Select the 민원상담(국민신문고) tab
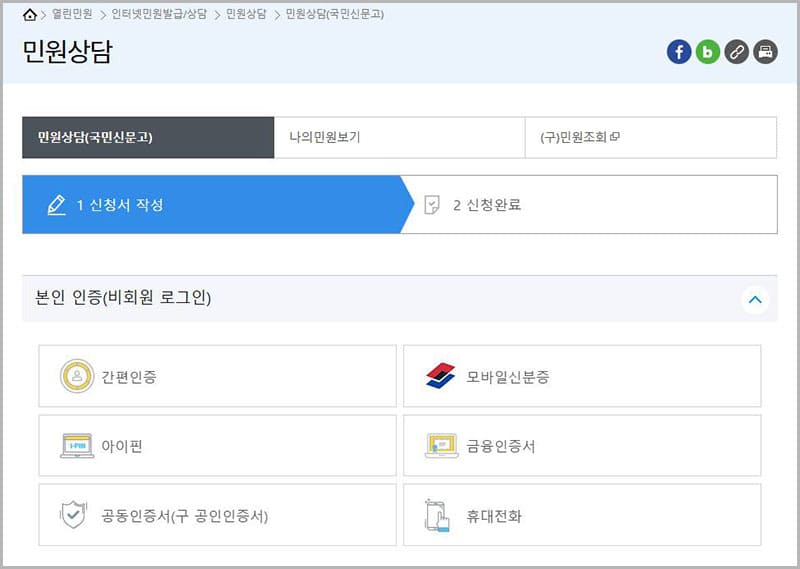The height and width of the screenshot is (569, 800). pyautogui.click(x=148, y=138)
